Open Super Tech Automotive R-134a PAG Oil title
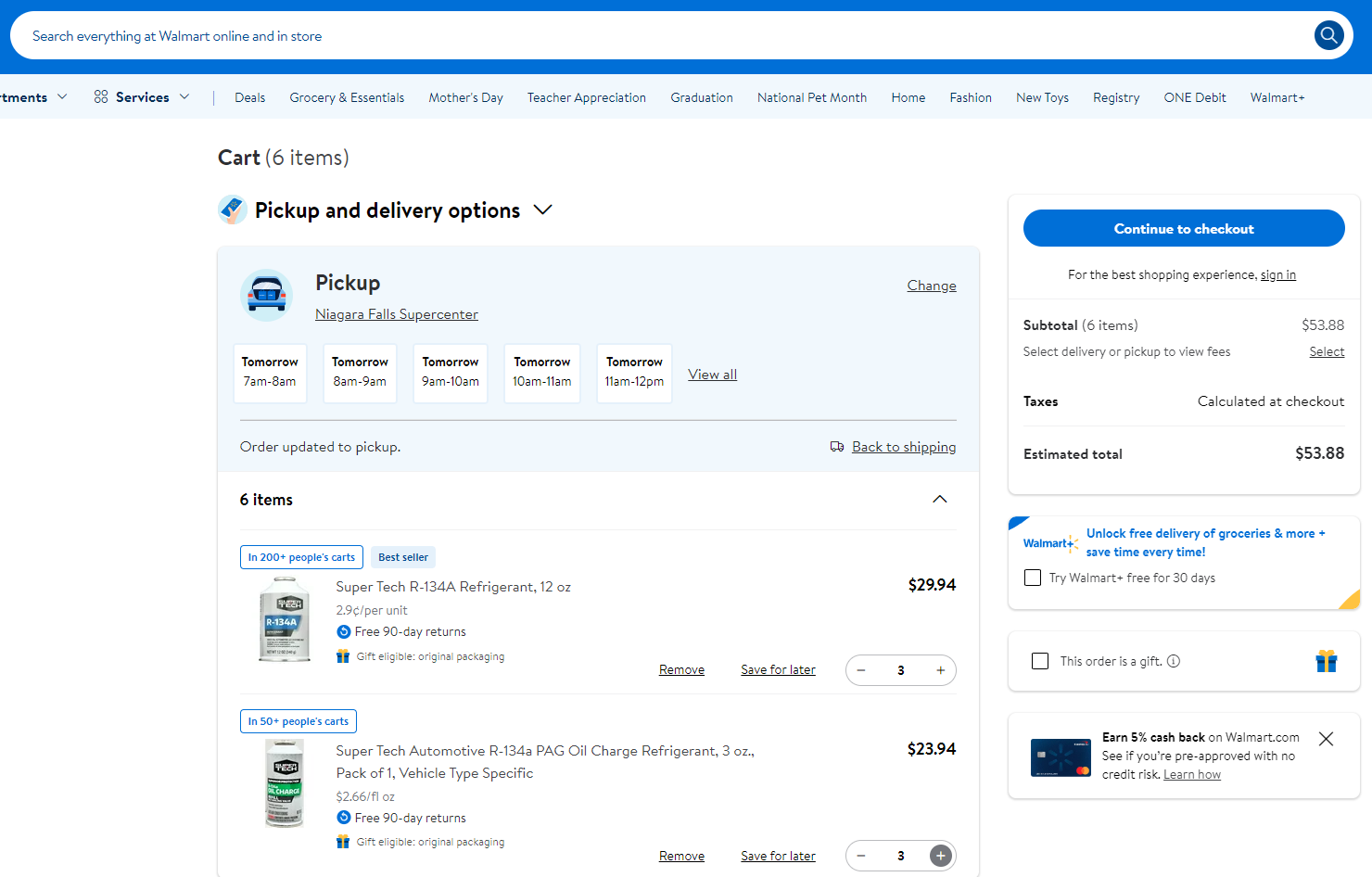The height and width of the screenshot is (877, 1372). tap(545, 762)
